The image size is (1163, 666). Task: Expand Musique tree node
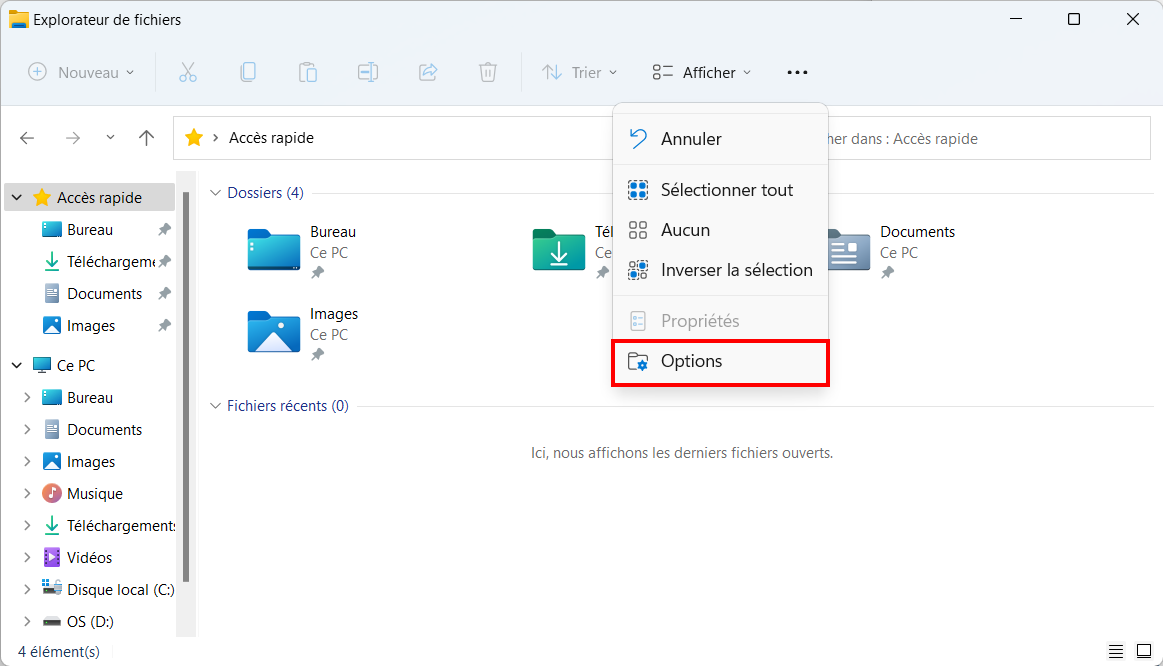pos(27,493)
